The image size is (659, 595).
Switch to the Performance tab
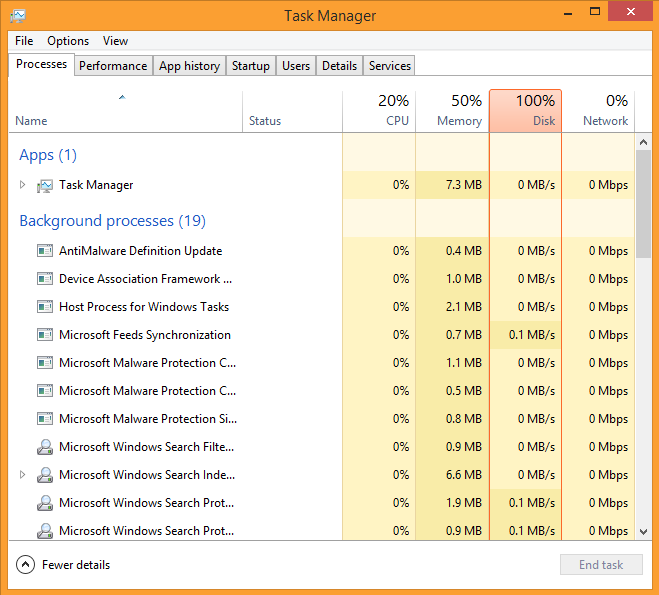(x=113, y=66)
